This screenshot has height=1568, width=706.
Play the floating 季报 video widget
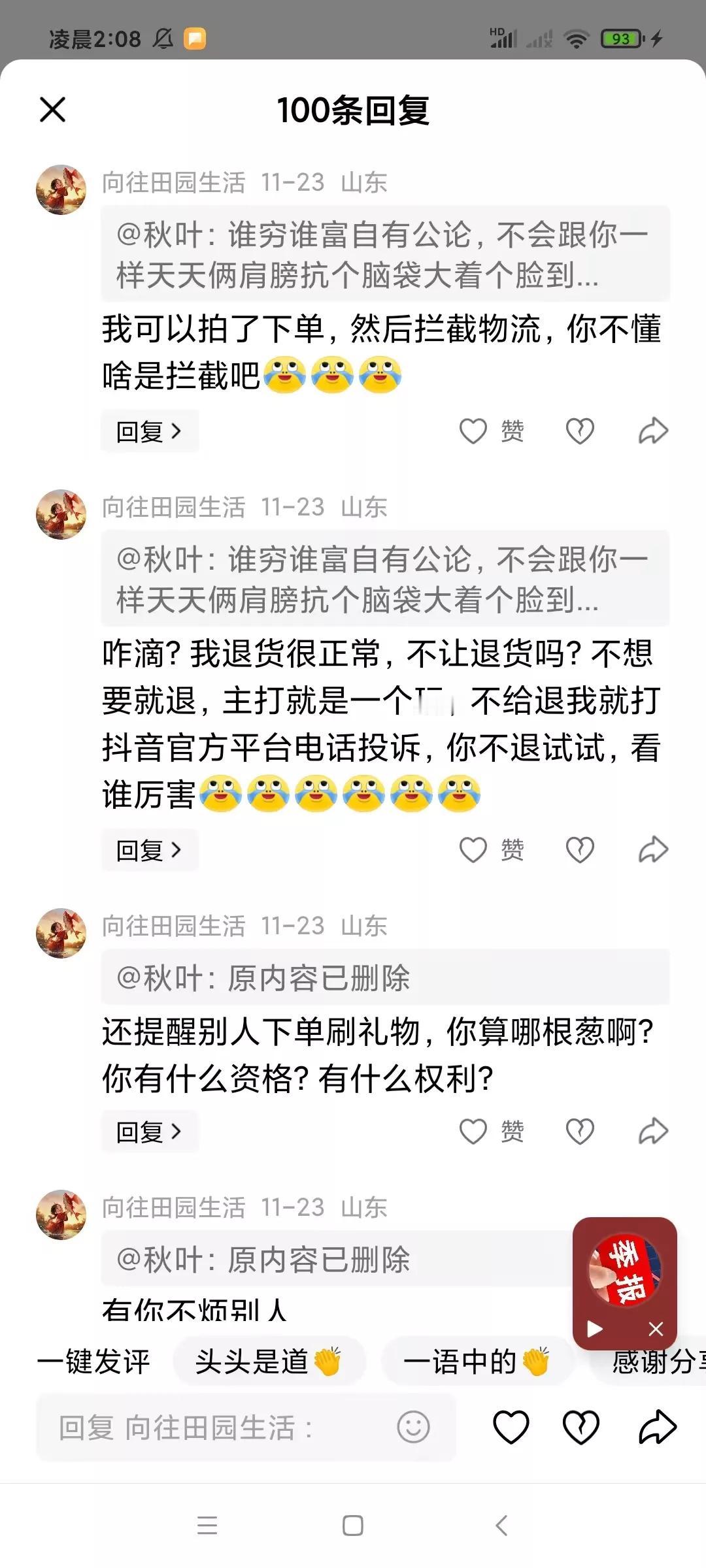tap(595, 1329)
